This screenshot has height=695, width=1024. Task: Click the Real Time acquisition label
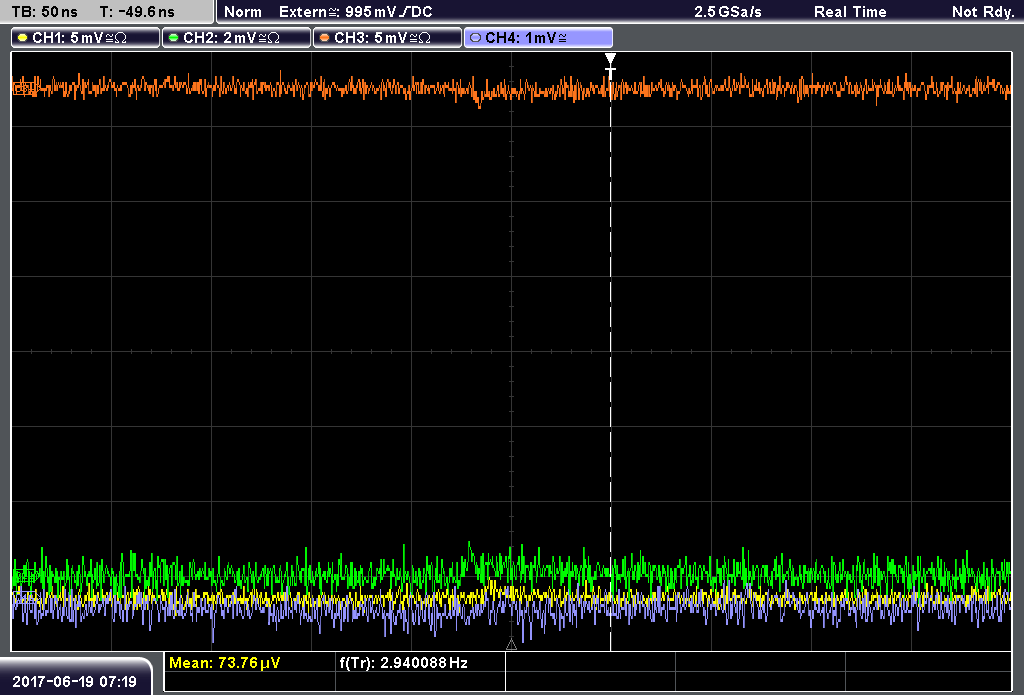point(850,12)
